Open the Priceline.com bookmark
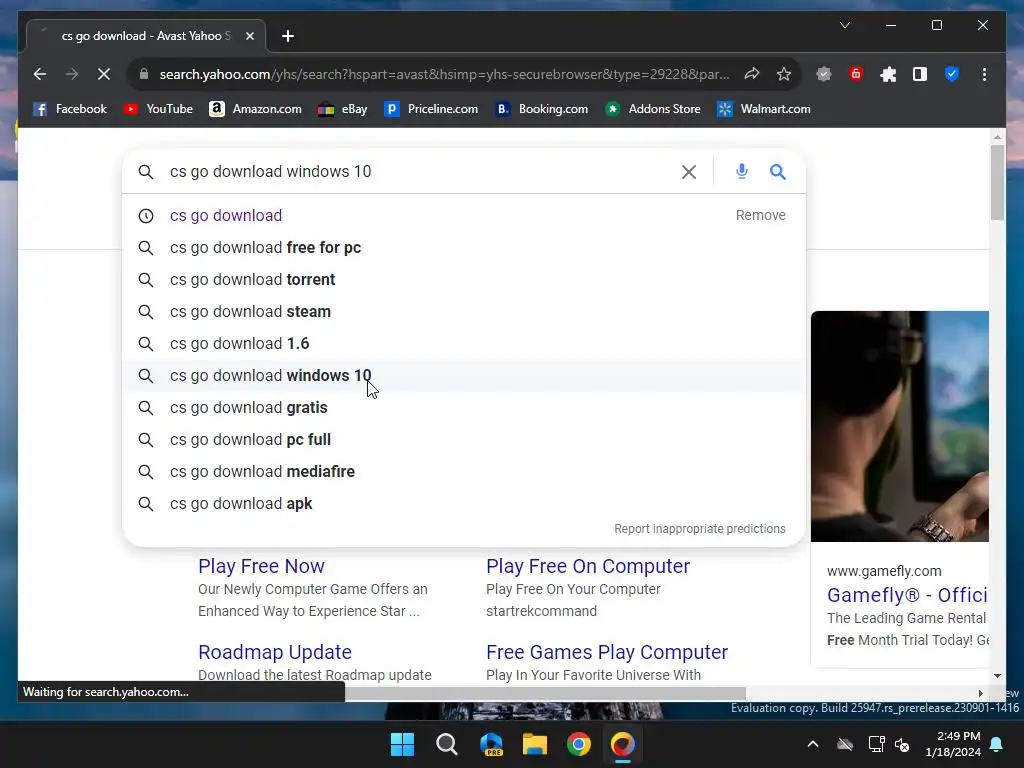The image size is (1024, 768). 431,109
